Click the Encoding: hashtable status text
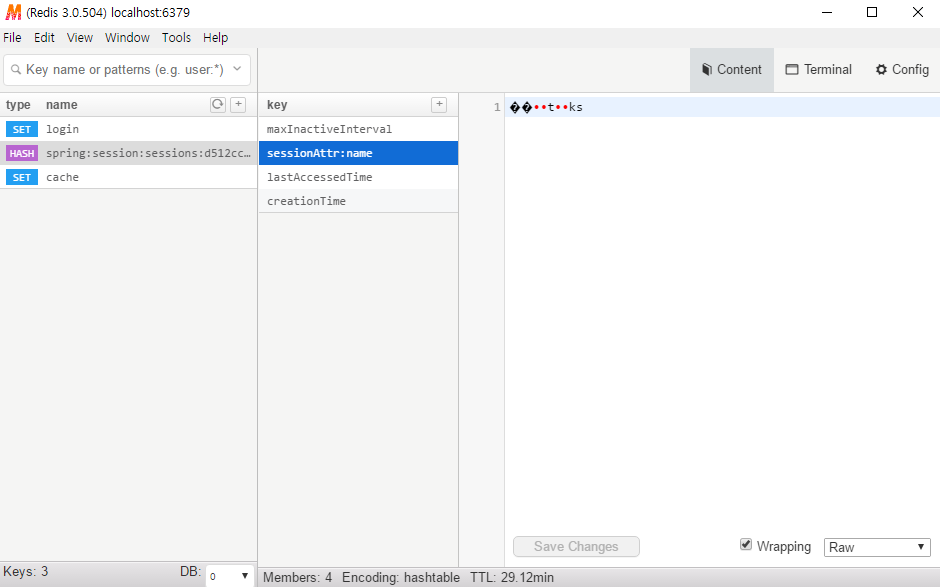 click(x=401, y=577)
